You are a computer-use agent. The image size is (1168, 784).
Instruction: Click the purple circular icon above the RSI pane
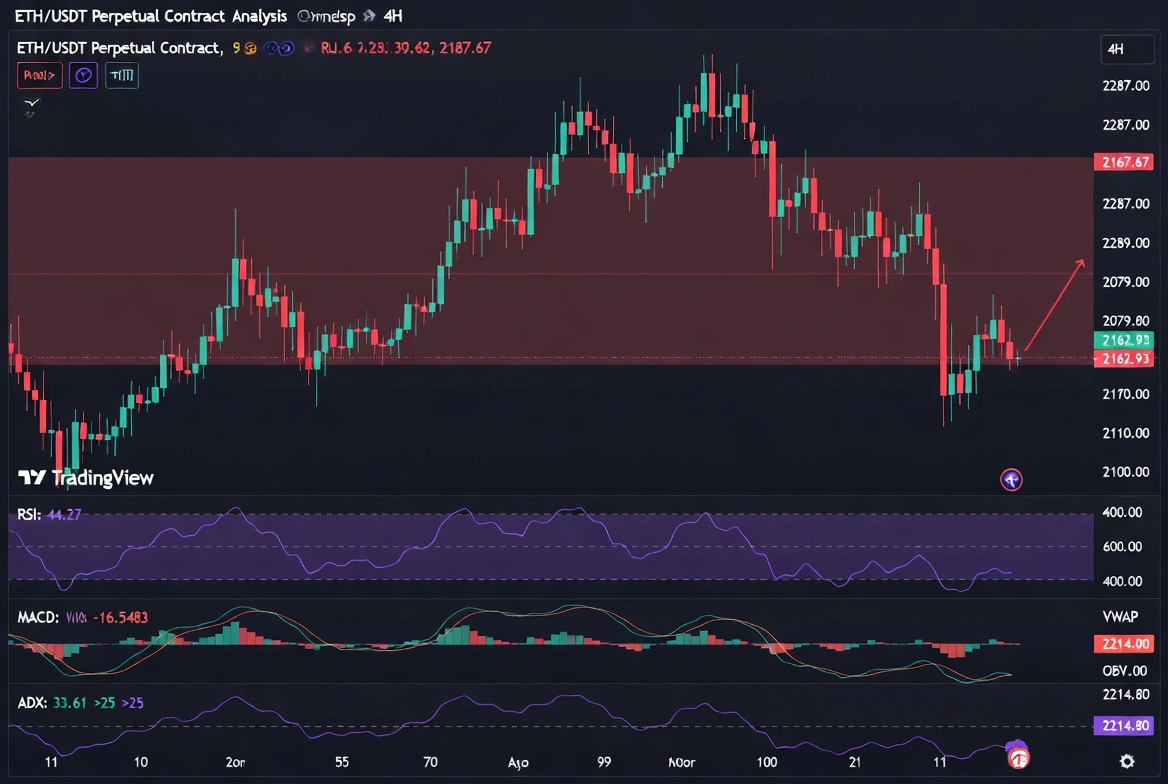point(1011,480)
